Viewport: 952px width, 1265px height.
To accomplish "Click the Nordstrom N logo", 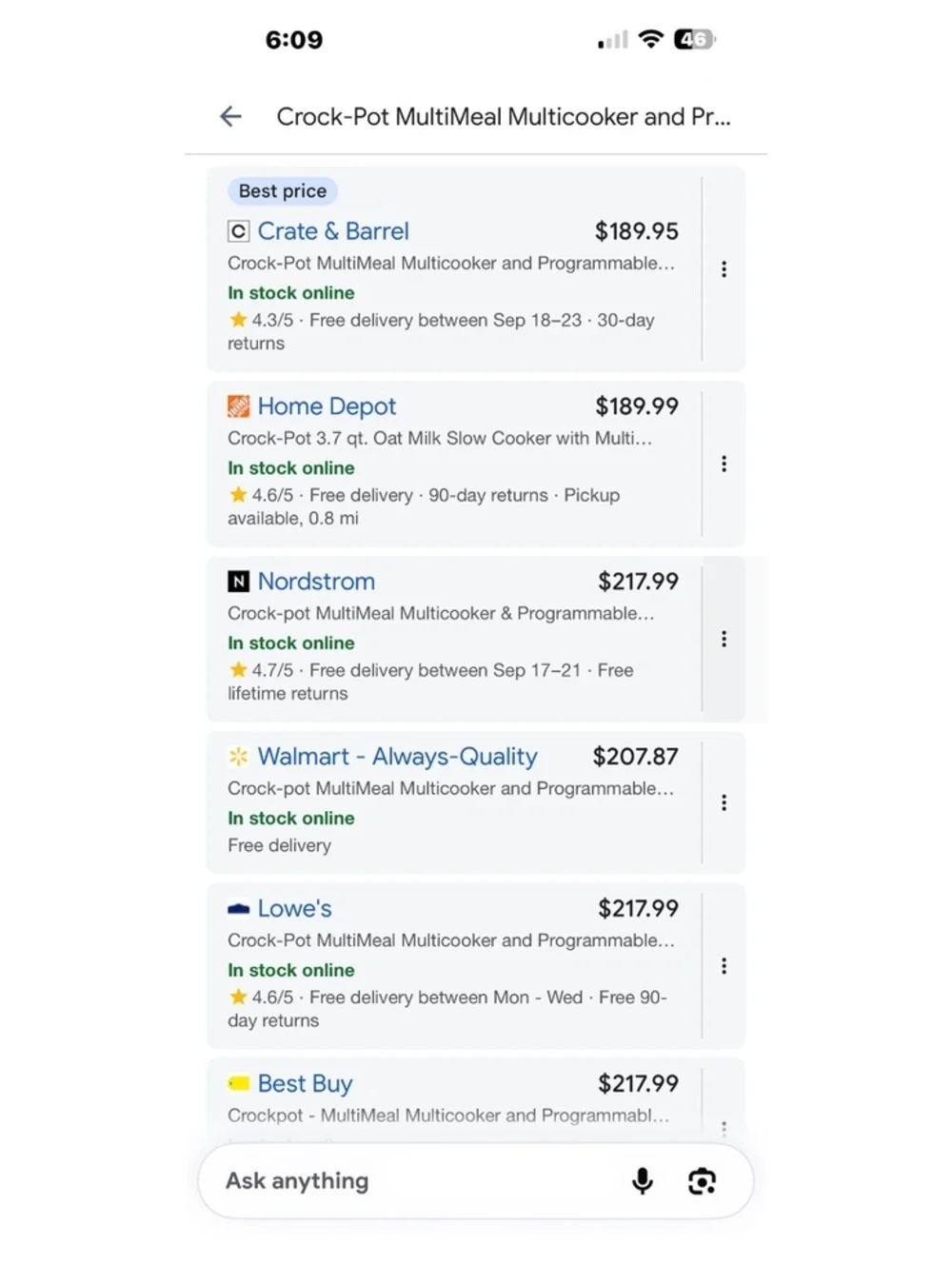I will (x=238, y=582).
